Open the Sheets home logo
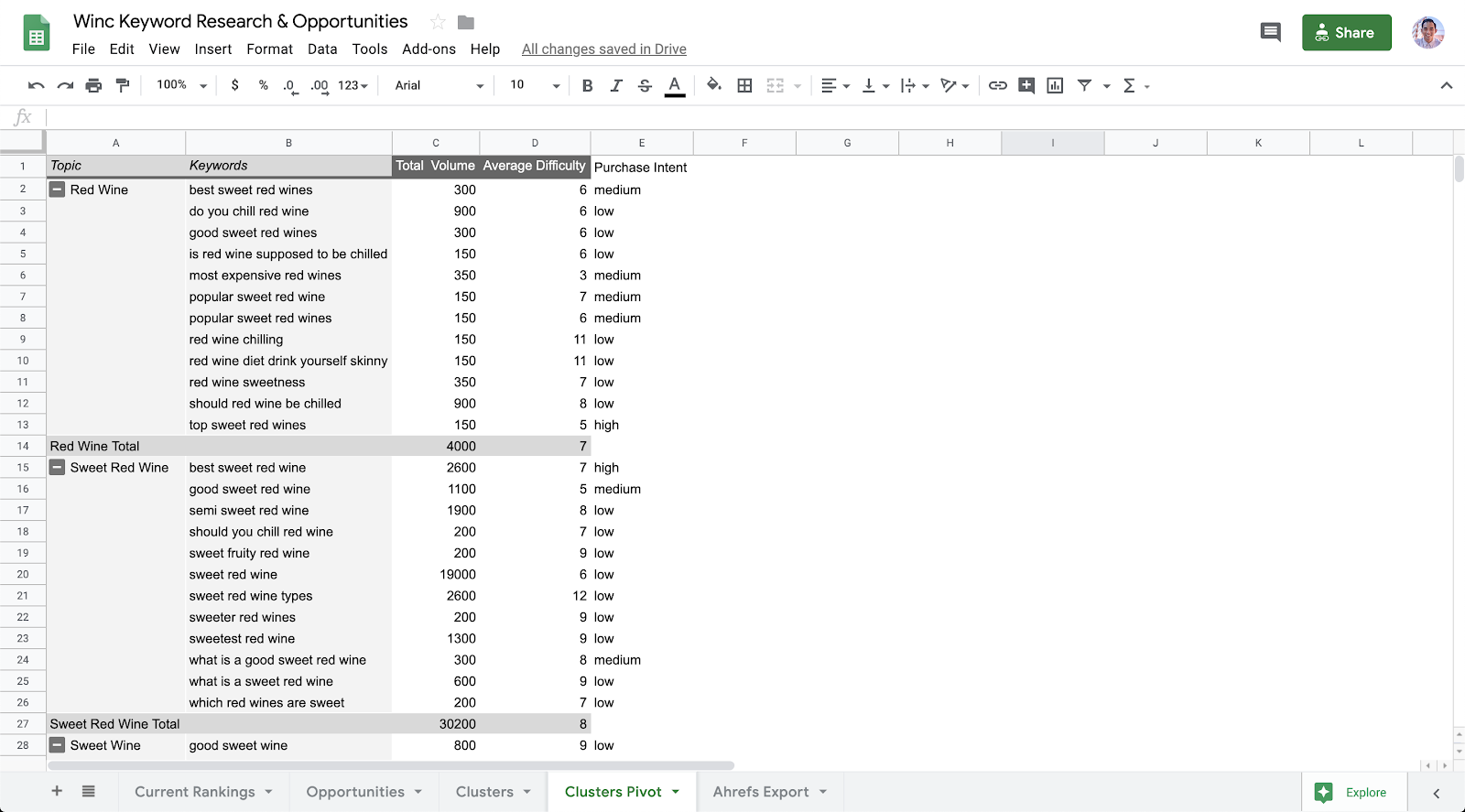This screenshot has height=812, width=1465. pyautogui.click(x=37, y=34)
